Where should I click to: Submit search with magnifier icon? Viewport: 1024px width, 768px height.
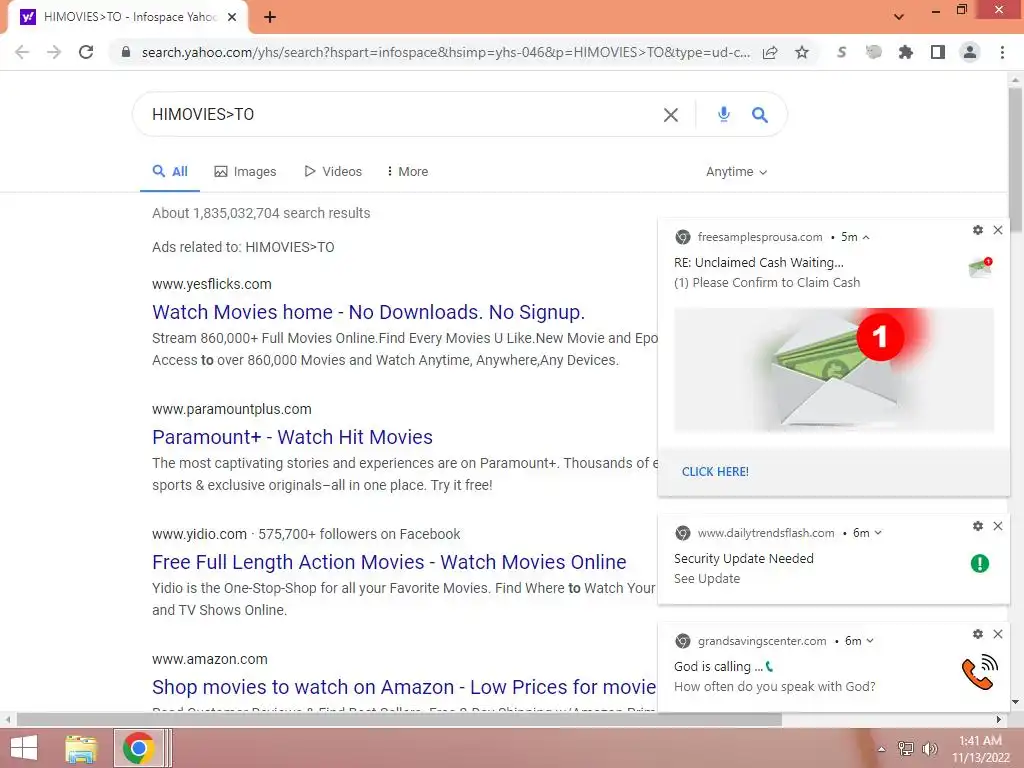pos(759,115)
